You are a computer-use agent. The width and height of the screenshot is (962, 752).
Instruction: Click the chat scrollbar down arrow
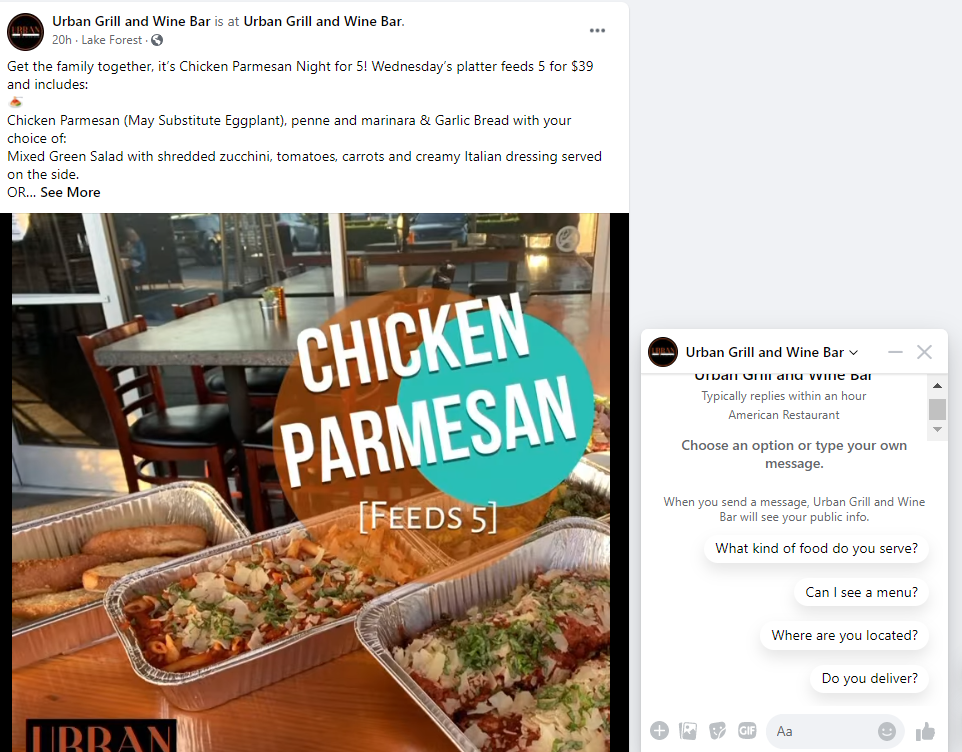(x=937, y=429)
